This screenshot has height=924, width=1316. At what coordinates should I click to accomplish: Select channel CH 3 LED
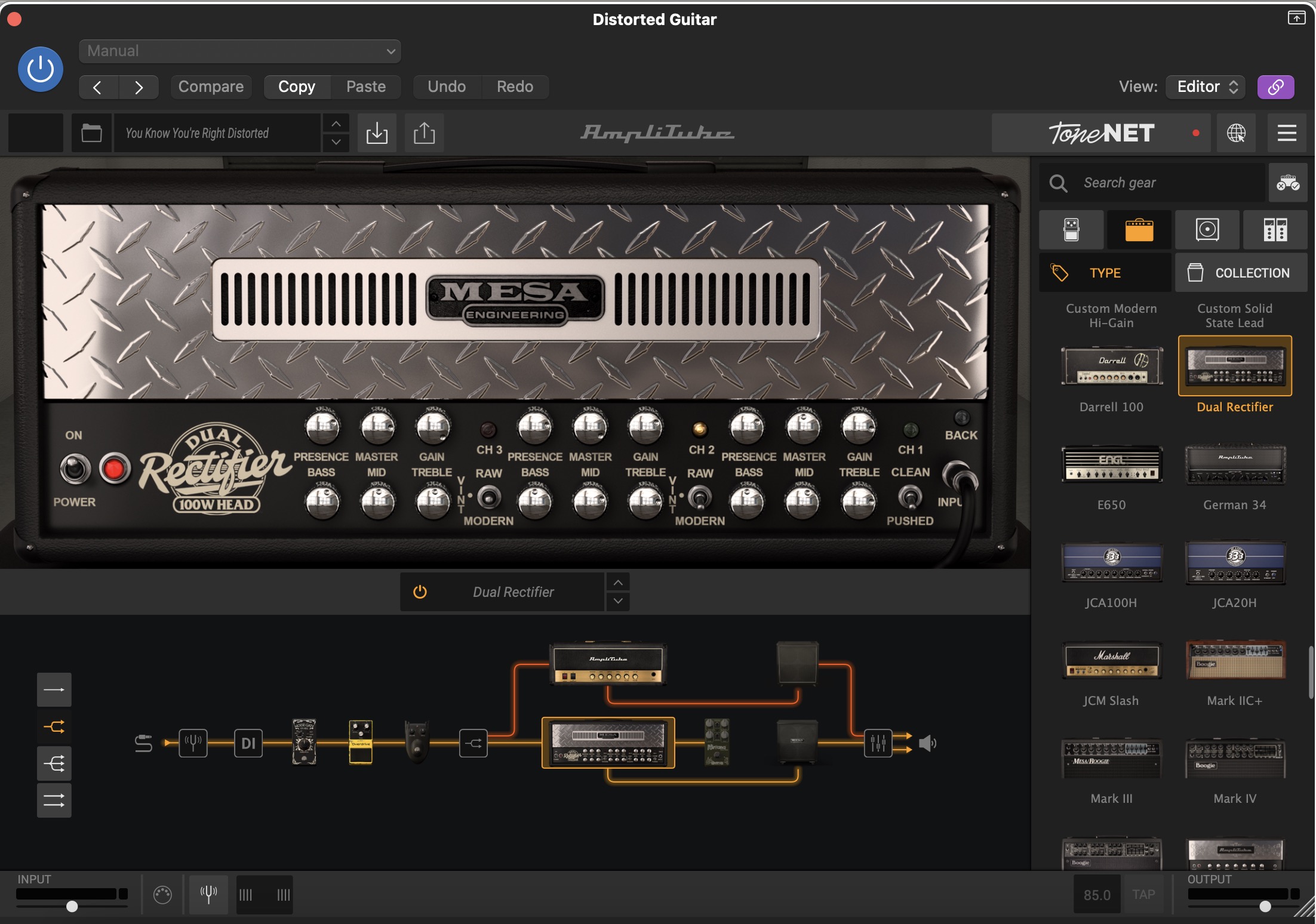488,429
